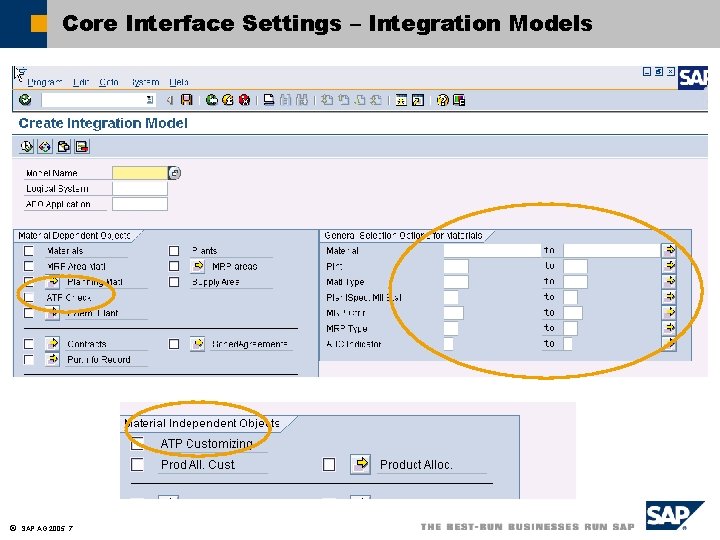720x540 pixels.
Task: Open the search help beside Model Name
Action: tap(174, 173)
